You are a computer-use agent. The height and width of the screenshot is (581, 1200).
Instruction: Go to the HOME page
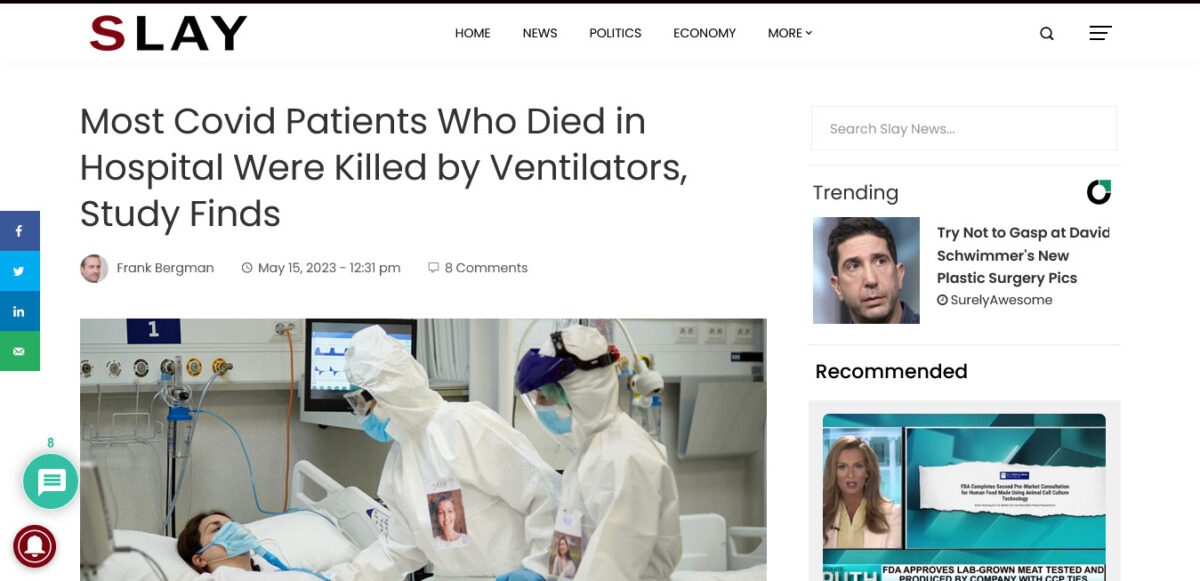[472, 33]
